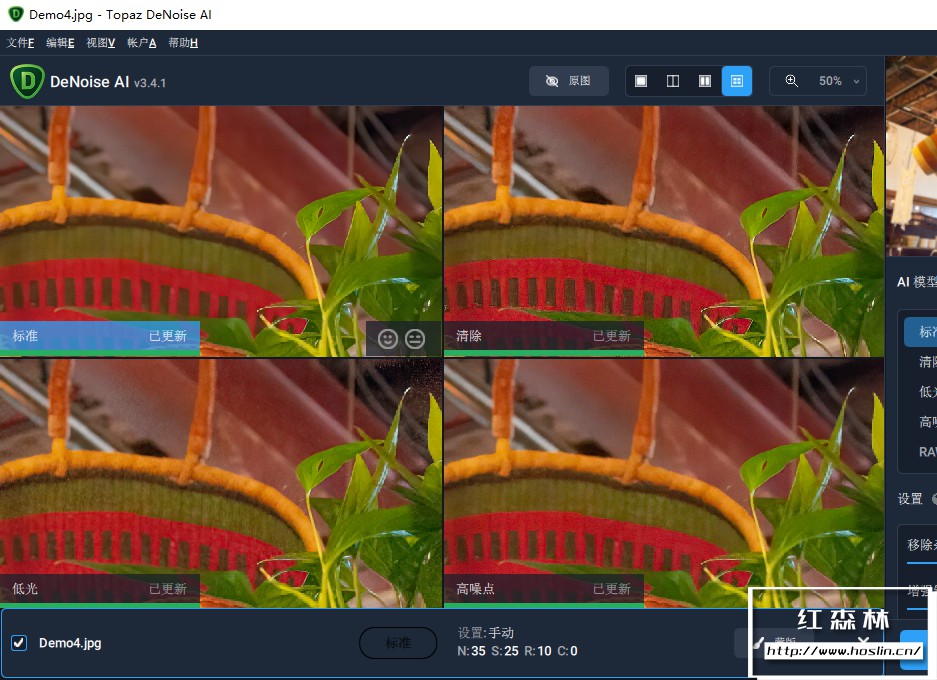Select the 标准 model in AI model list

coord(921,332)
